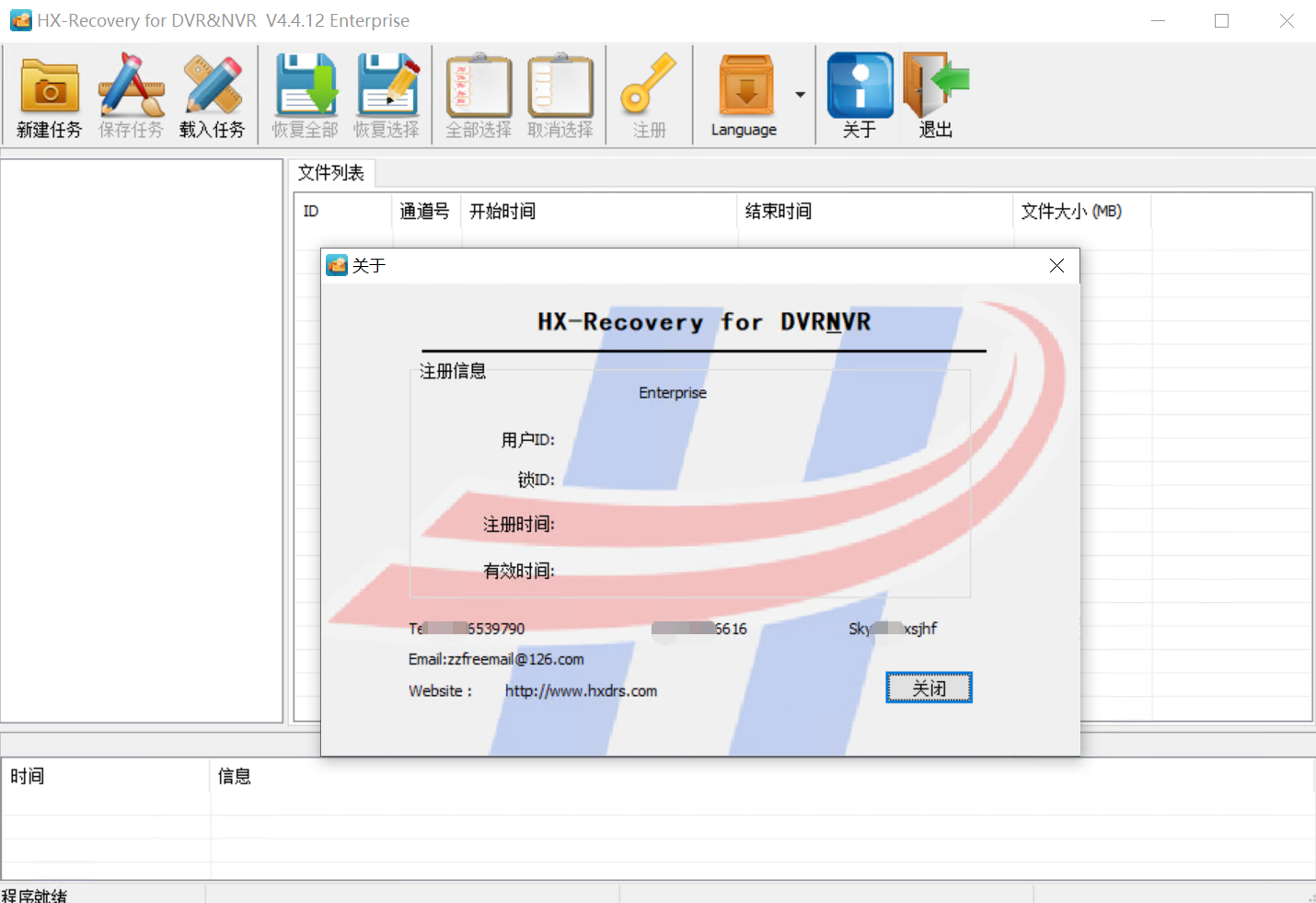Click the 关闭 button in About dialog
Image resolution: width=1316 pixels, height=903 pixels.
click(929, 688)
